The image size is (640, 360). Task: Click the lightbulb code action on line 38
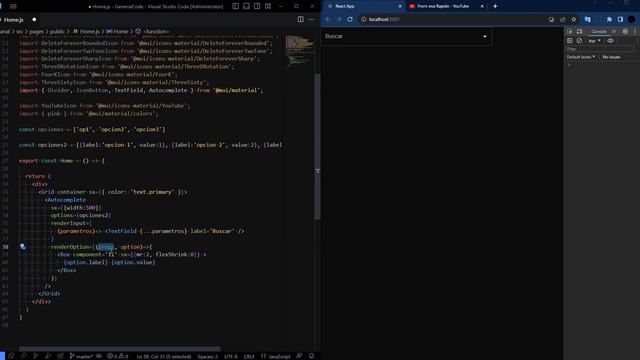(23, 247)
